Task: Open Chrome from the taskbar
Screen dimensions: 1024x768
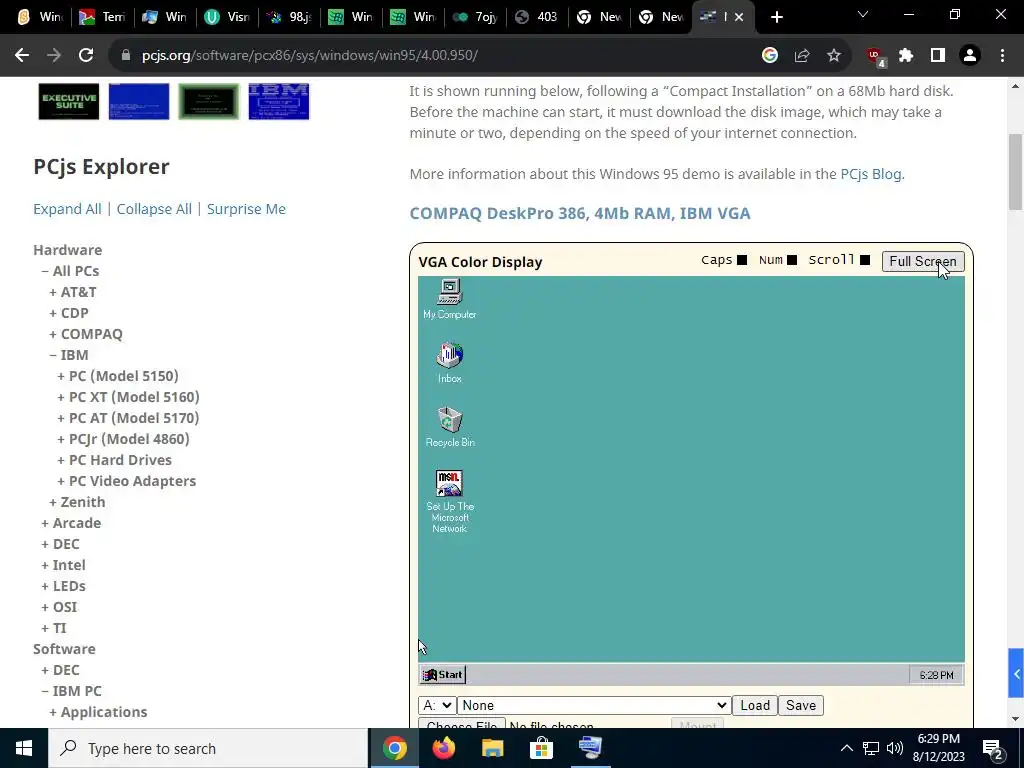Action: (x=394, y=748)
